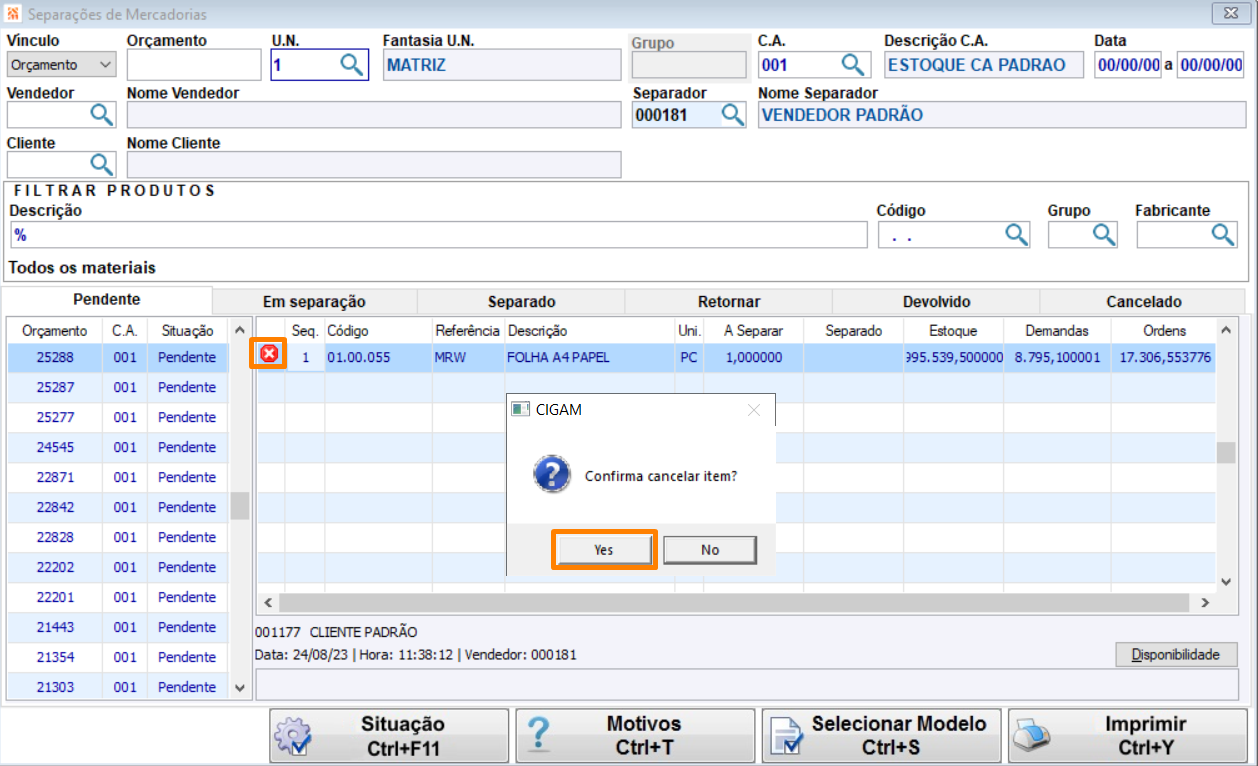This screenshot has width=1258, height=766.
Task: Switch to the Devolvido tab
Action: click(936, 302)
